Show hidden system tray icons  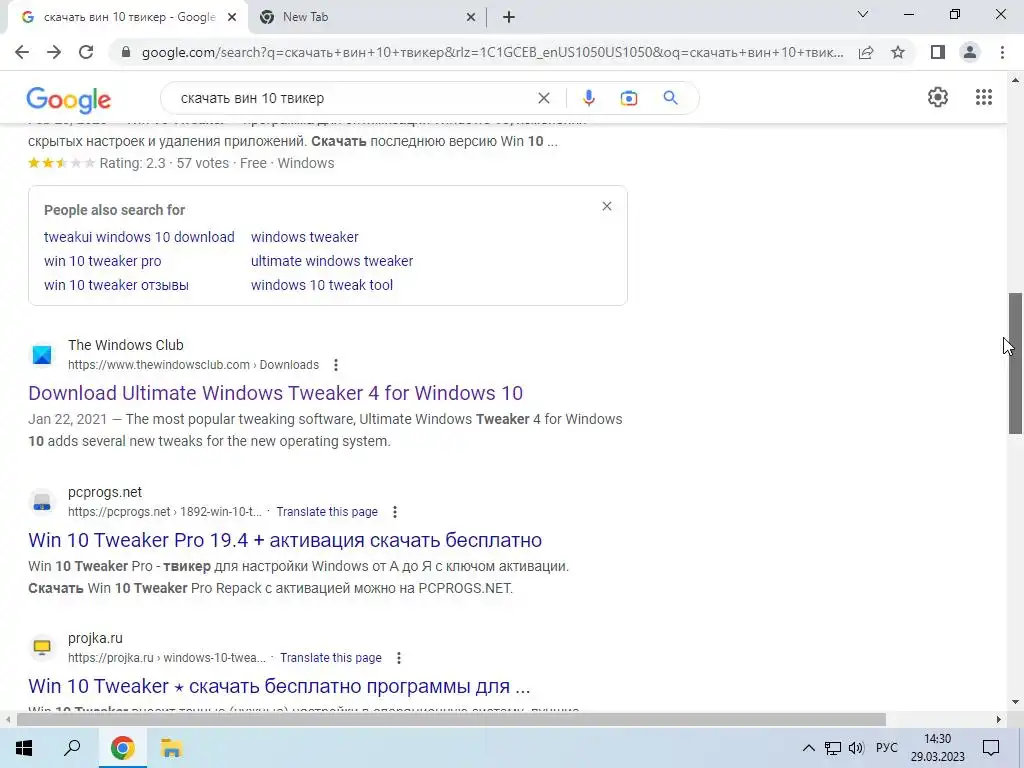[x=808, y=748]
